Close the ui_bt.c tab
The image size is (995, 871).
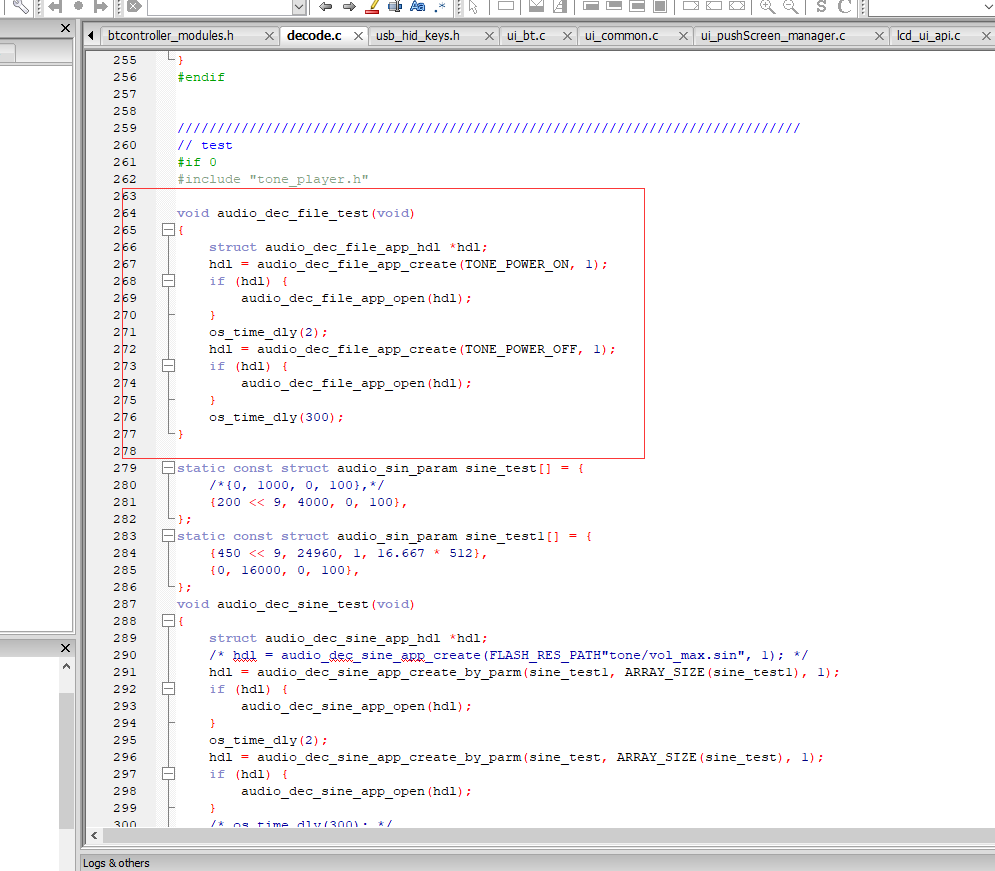click(567, 36)
